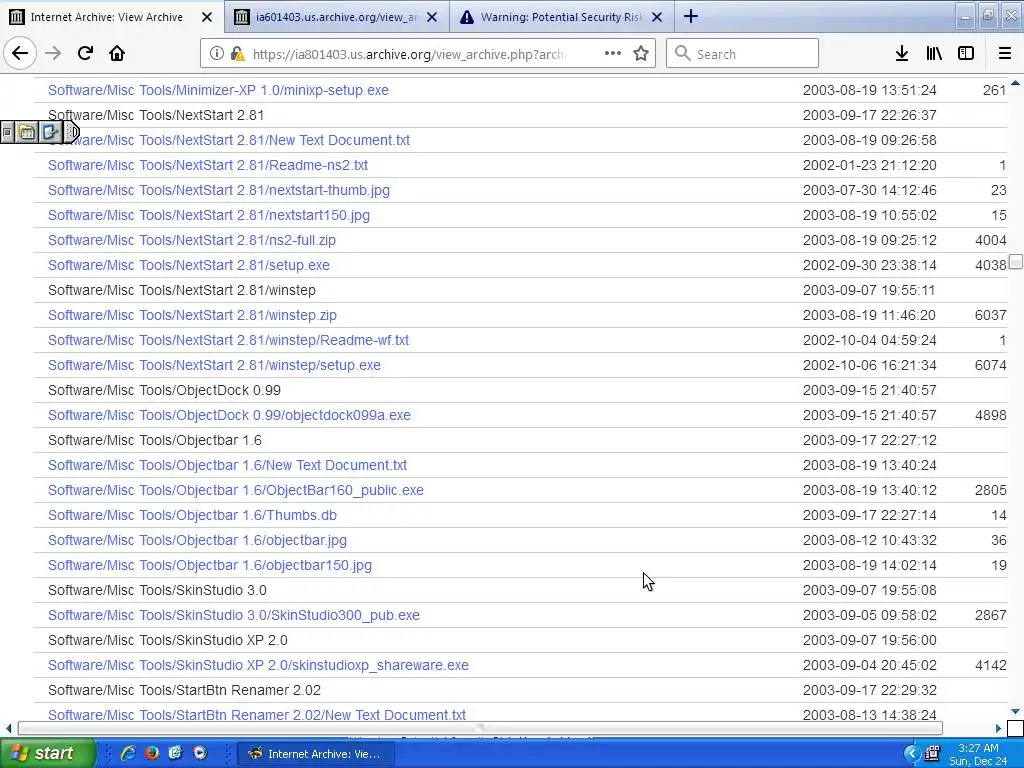Click the date 2003-09-15 21:40:57 of objectdock099a.exe

(869, 415)
